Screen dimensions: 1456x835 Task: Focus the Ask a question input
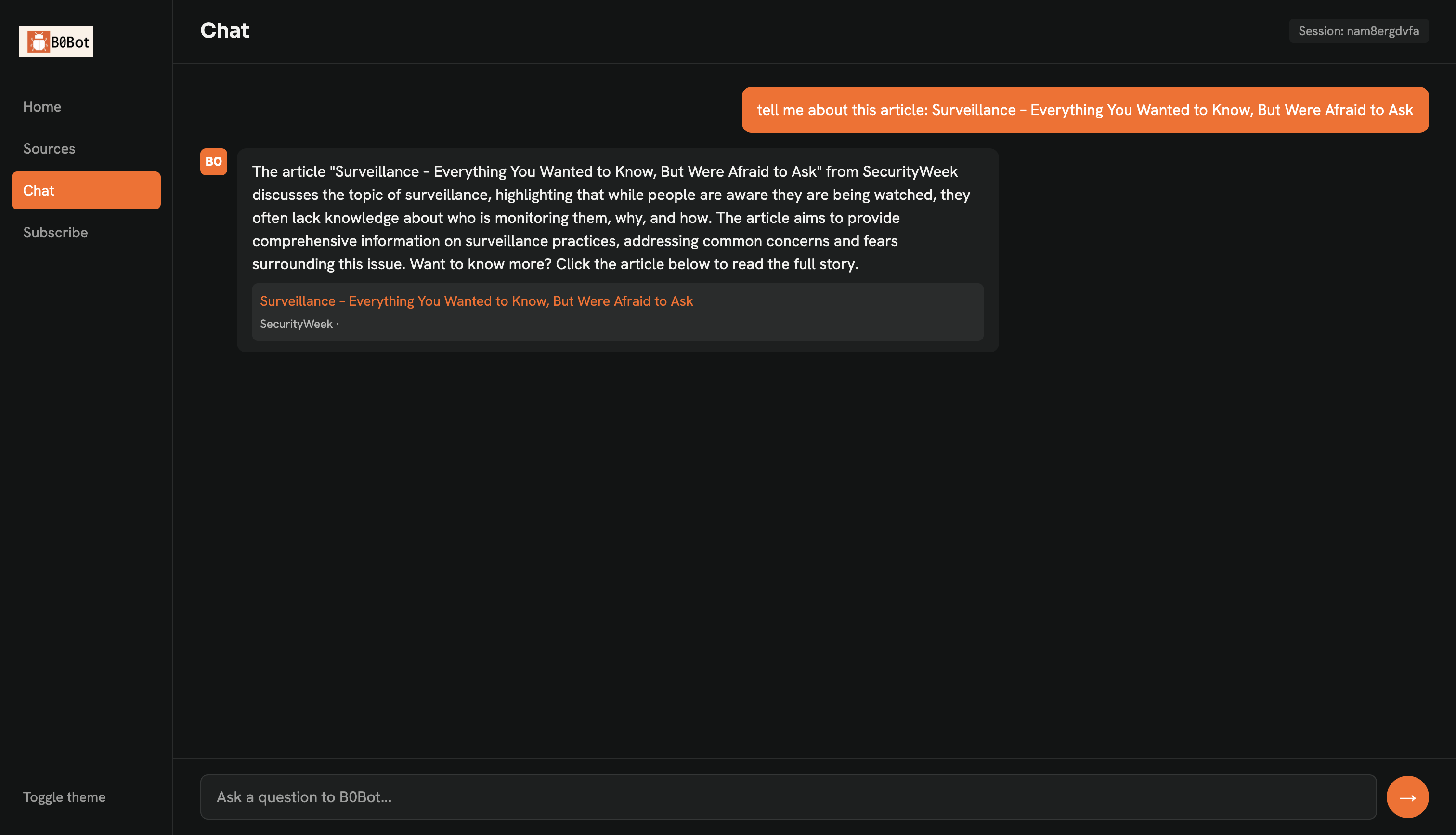click(788, 796)
